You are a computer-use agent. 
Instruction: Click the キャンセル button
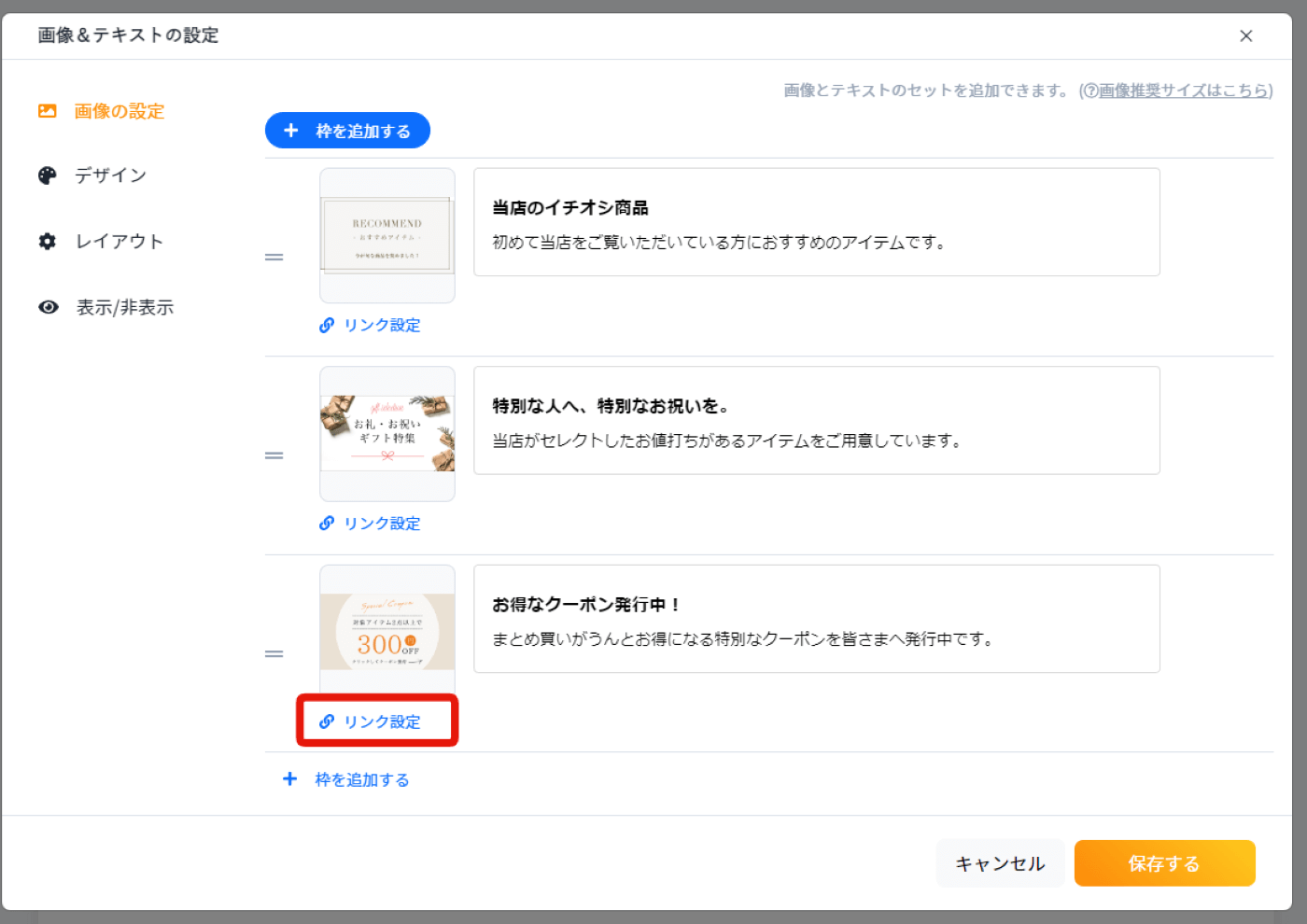[x=1000, y=863]
